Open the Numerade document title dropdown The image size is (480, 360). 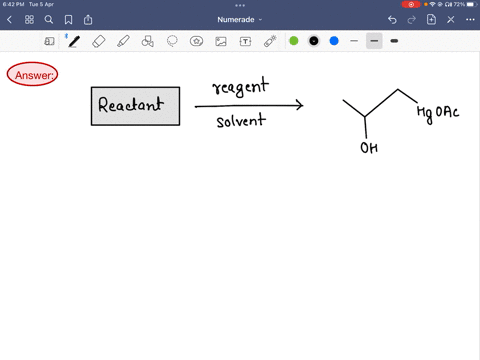tap(240, 20)
